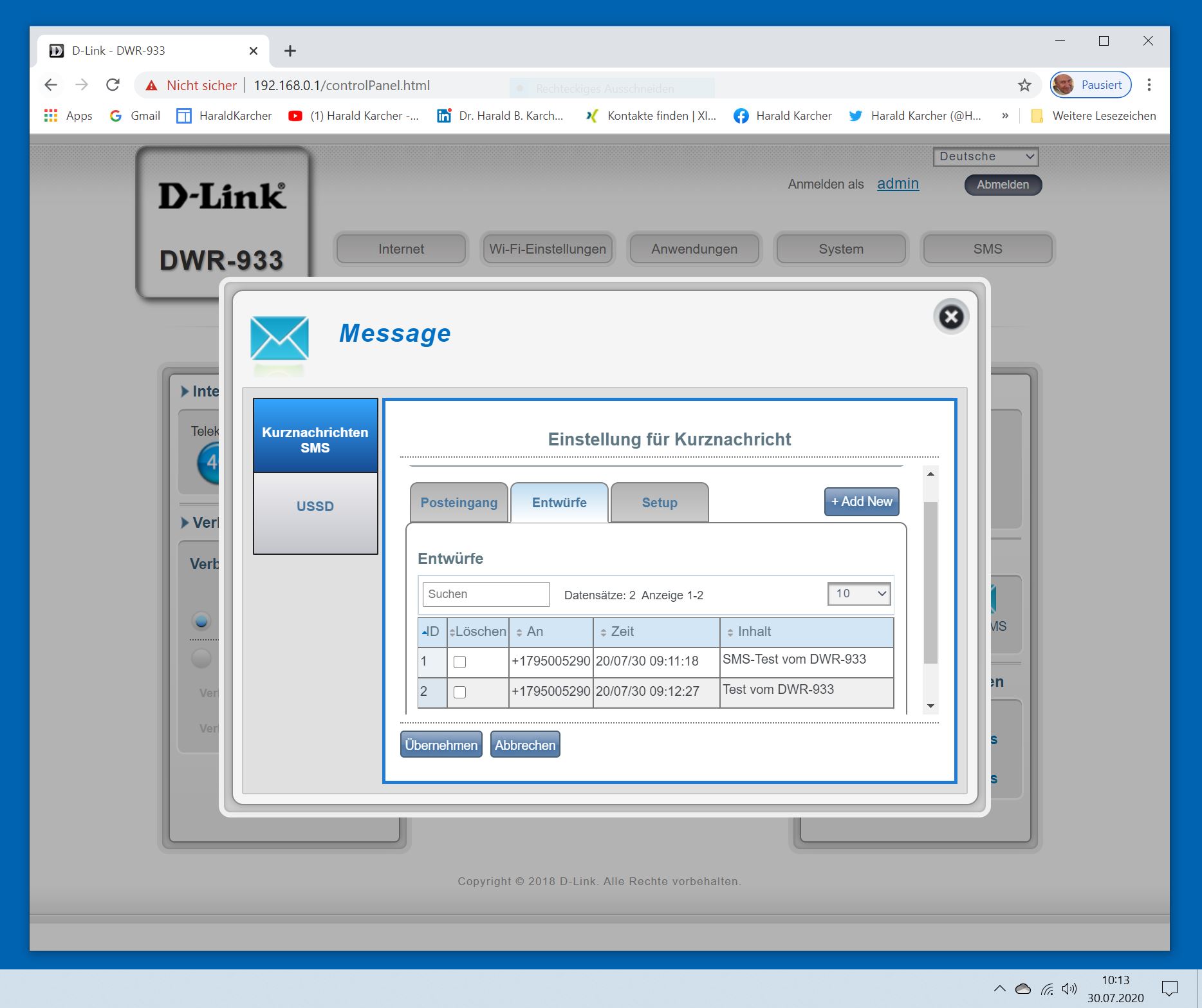The width and height of the screenshot is (1202, 1008).
Task: Open the Xing Kontakte finden bookmark
Action: click(x=651, y=116)
